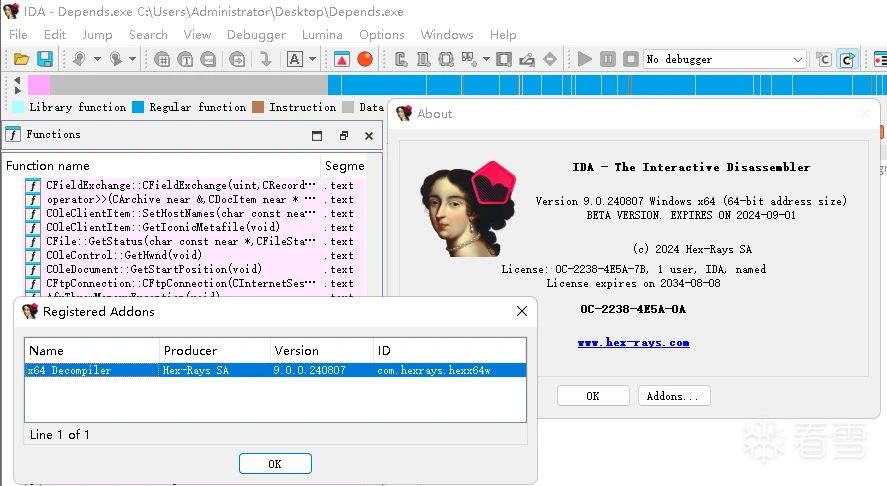Jump forward to next position
This screenshot has height=486, width=887.
(115, 59)
